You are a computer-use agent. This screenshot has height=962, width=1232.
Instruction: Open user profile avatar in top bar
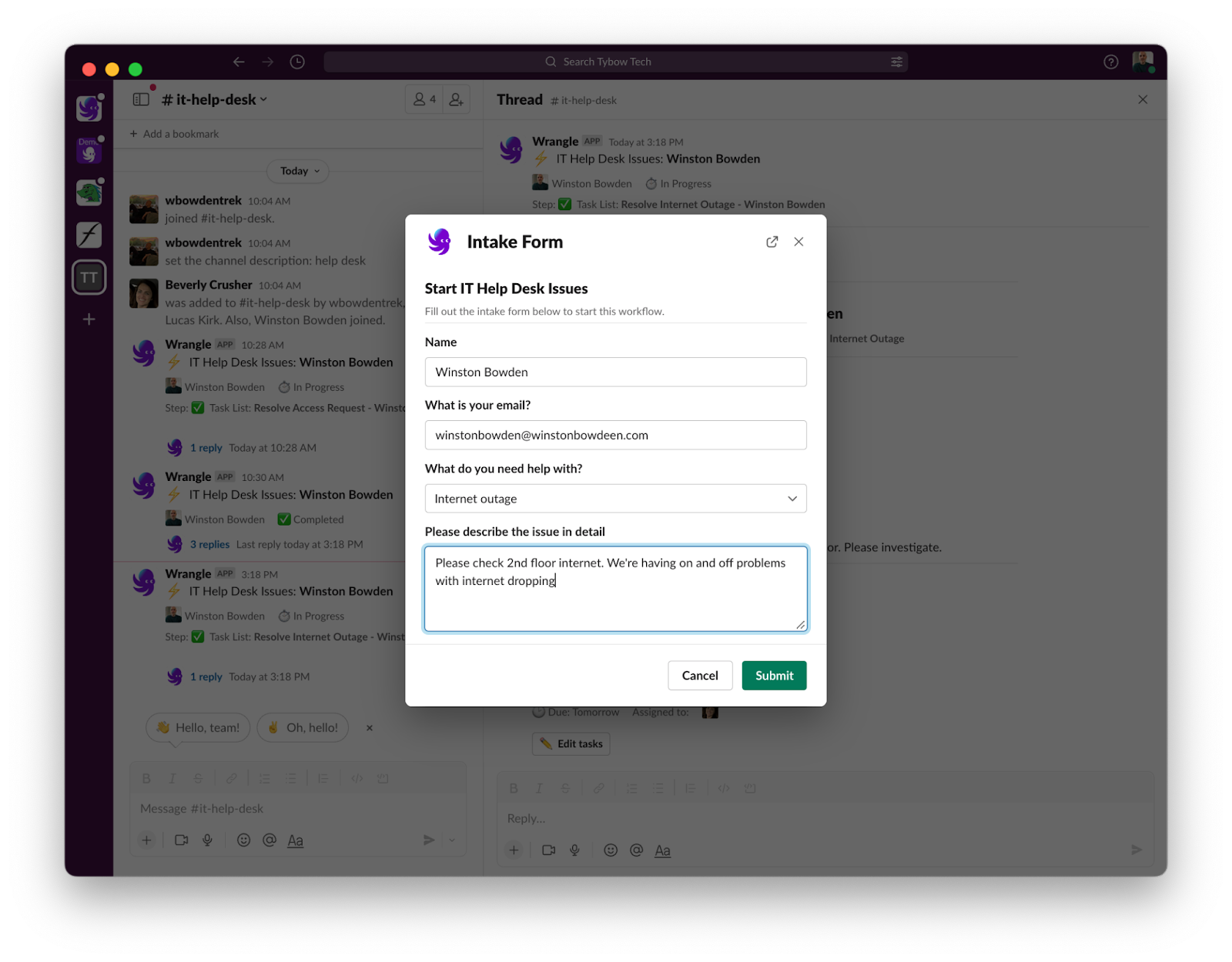[1143, 62]
